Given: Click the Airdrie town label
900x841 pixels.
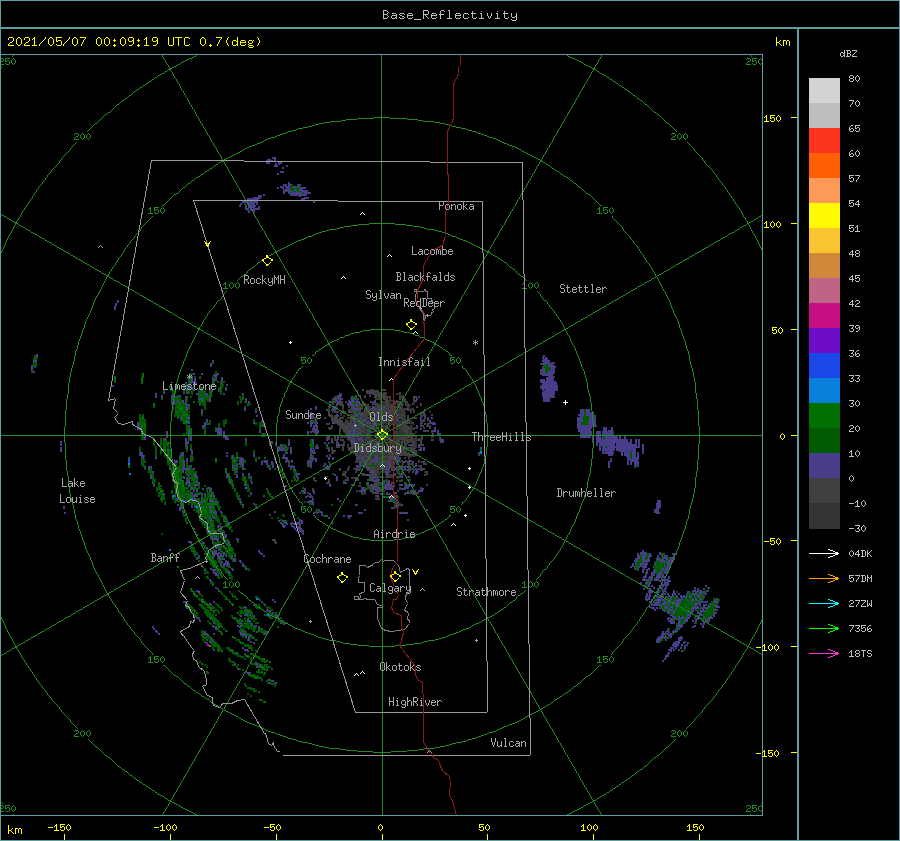Looking at the screenshot, I should click(394, 534).
